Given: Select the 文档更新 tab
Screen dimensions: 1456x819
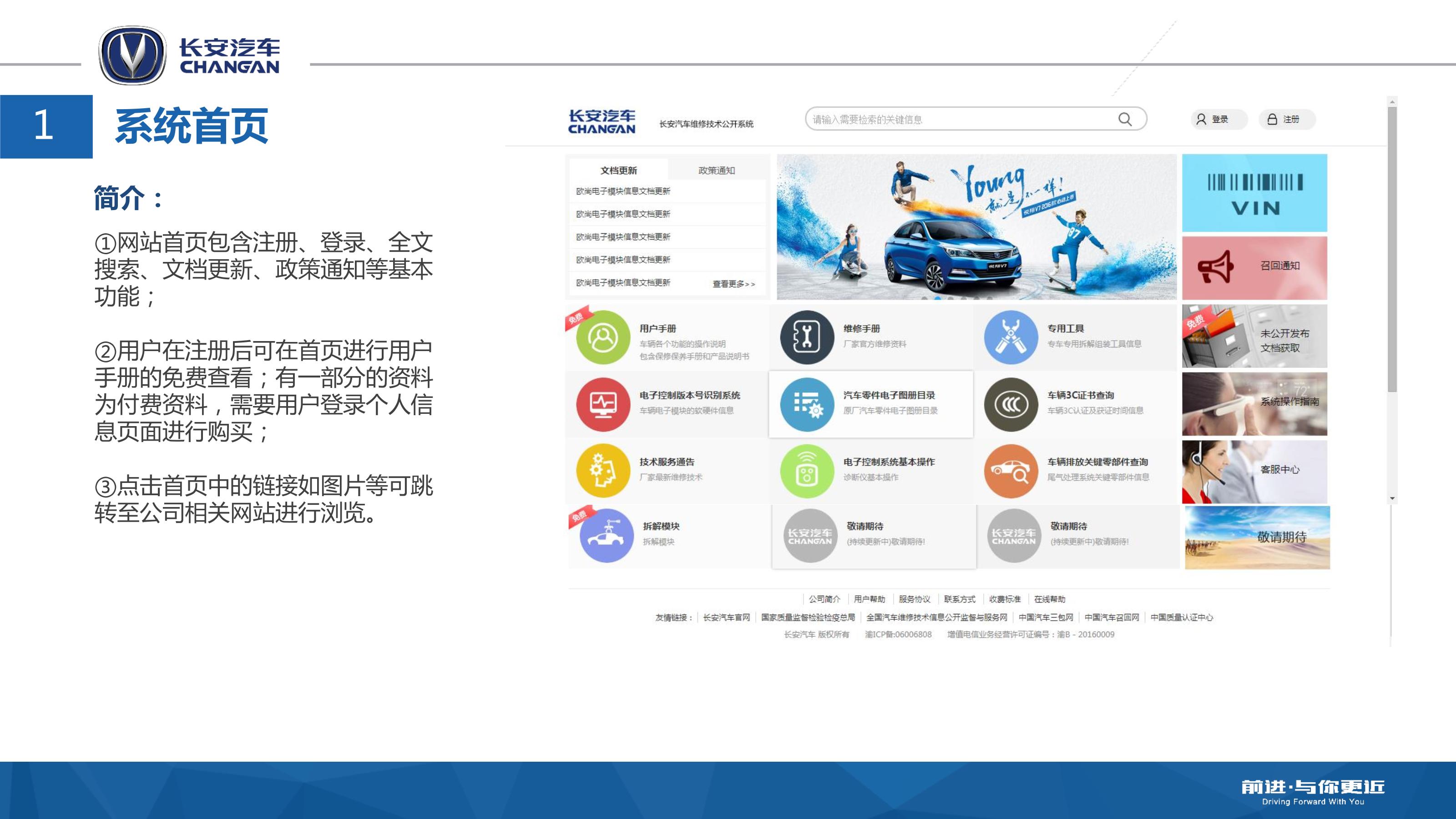Looking at the screenshot, I should point(618,171).
